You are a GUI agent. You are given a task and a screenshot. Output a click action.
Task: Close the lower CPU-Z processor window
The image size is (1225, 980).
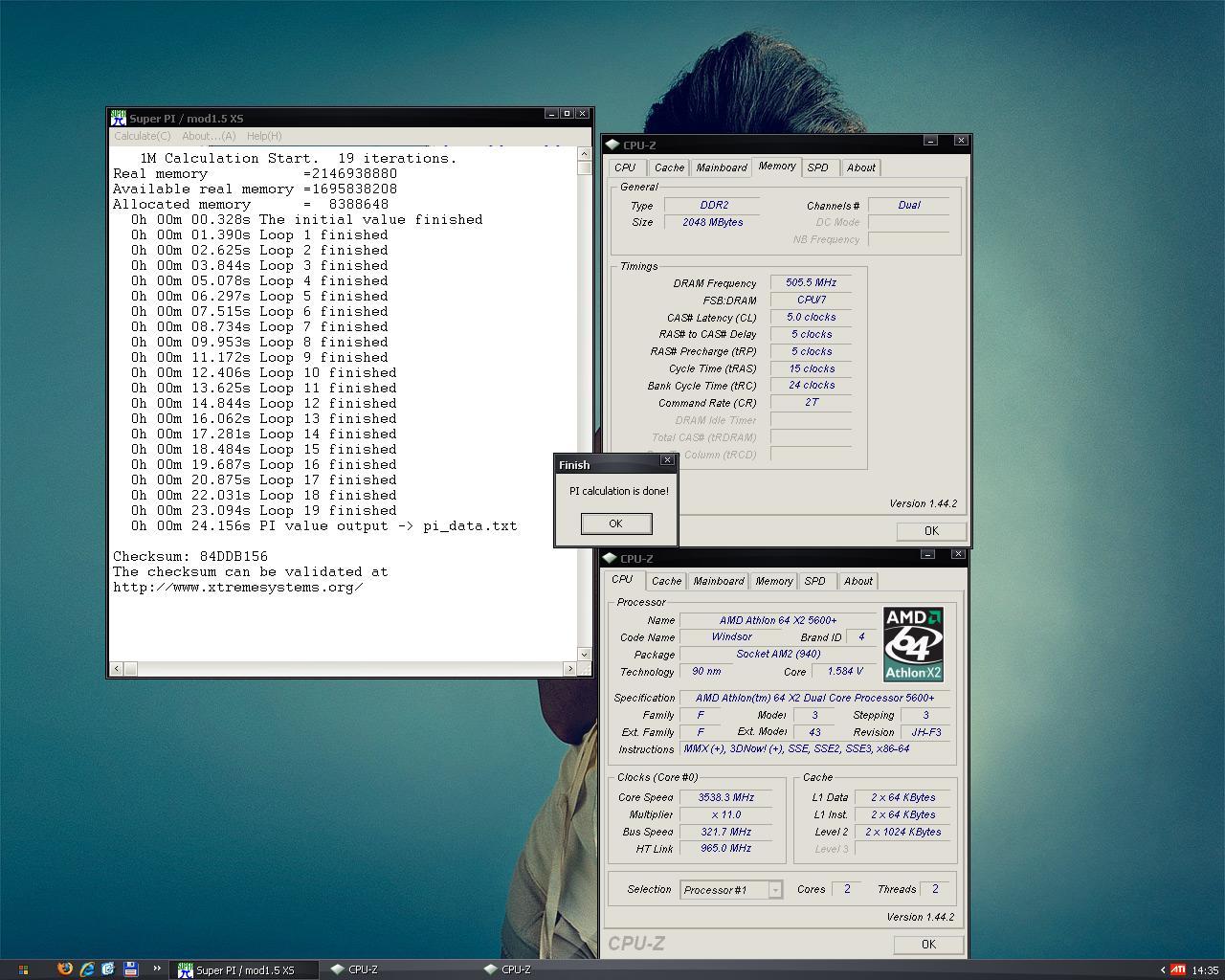(x=958, y=554)
